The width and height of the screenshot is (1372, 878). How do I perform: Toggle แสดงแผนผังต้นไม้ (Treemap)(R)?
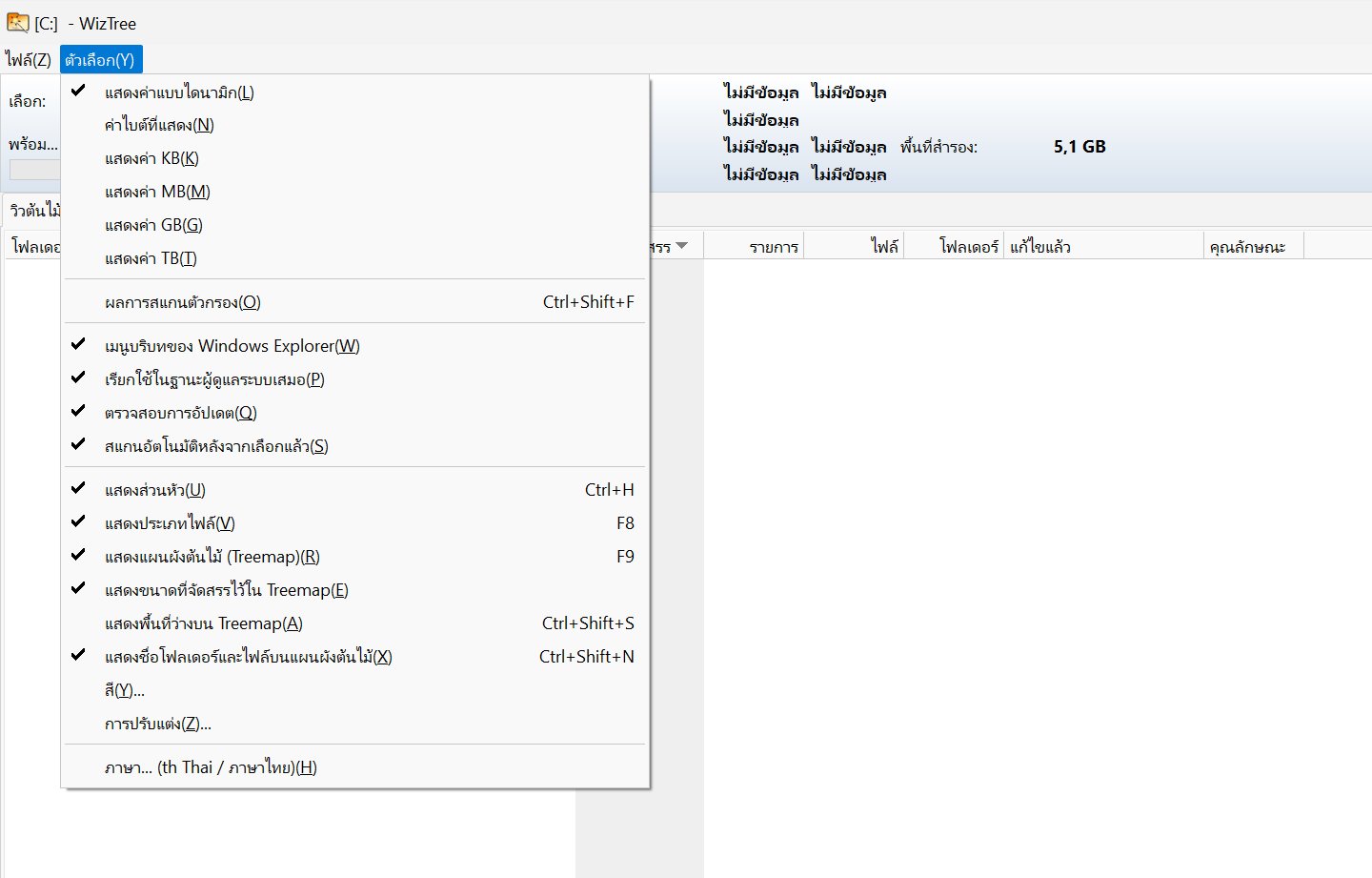[x=355, y=557]
